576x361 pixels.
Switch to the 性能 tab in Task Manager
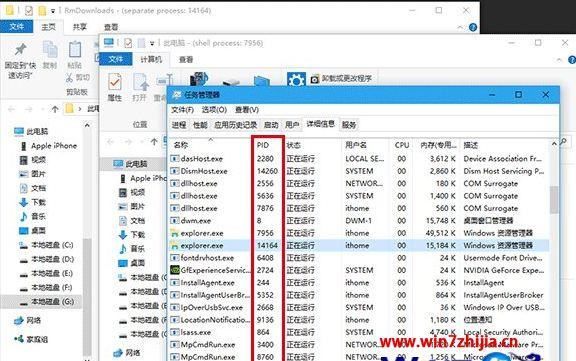[200, 125]
